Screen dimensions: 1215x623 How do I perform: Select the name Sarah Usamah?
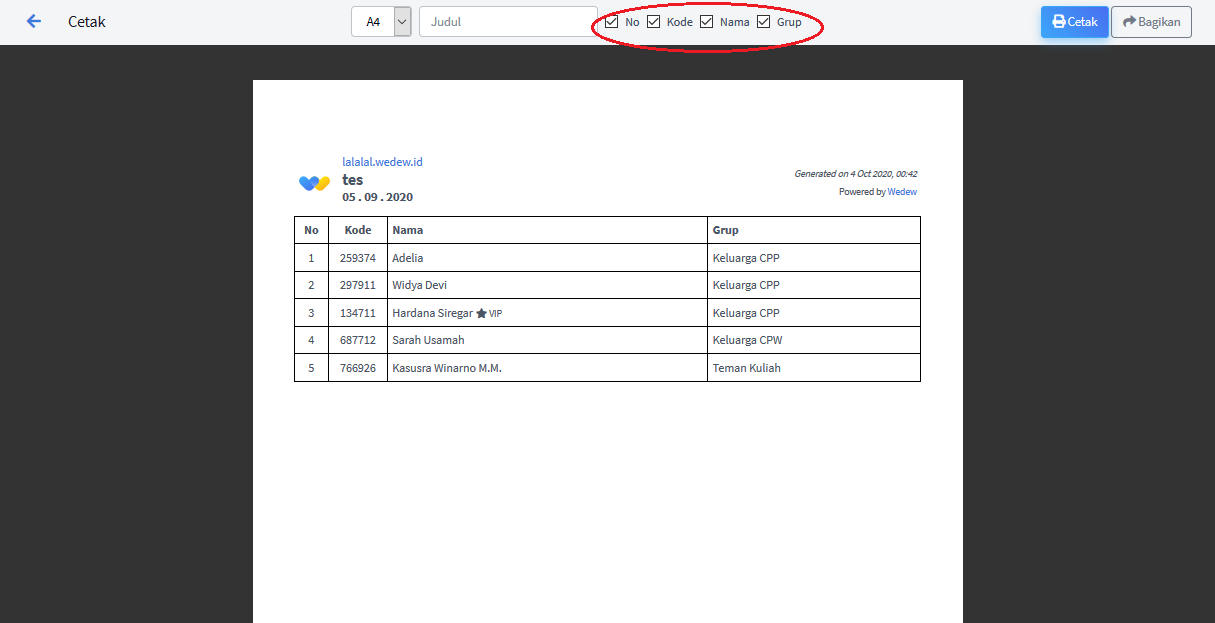pos(428,340)
